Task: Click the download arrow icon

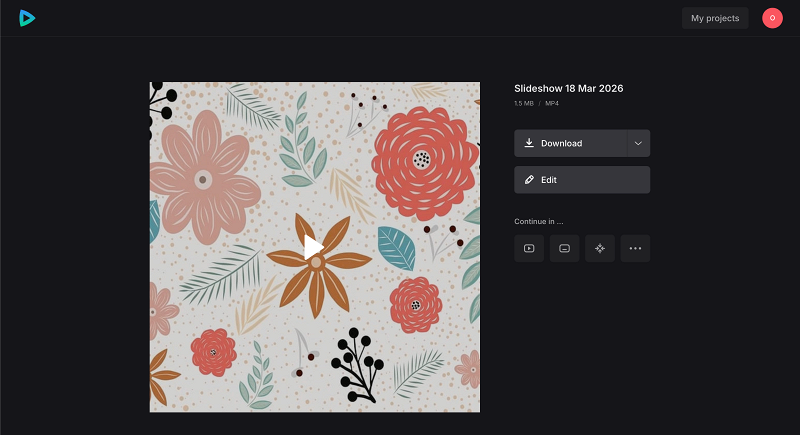Action: tap(529, 143)
